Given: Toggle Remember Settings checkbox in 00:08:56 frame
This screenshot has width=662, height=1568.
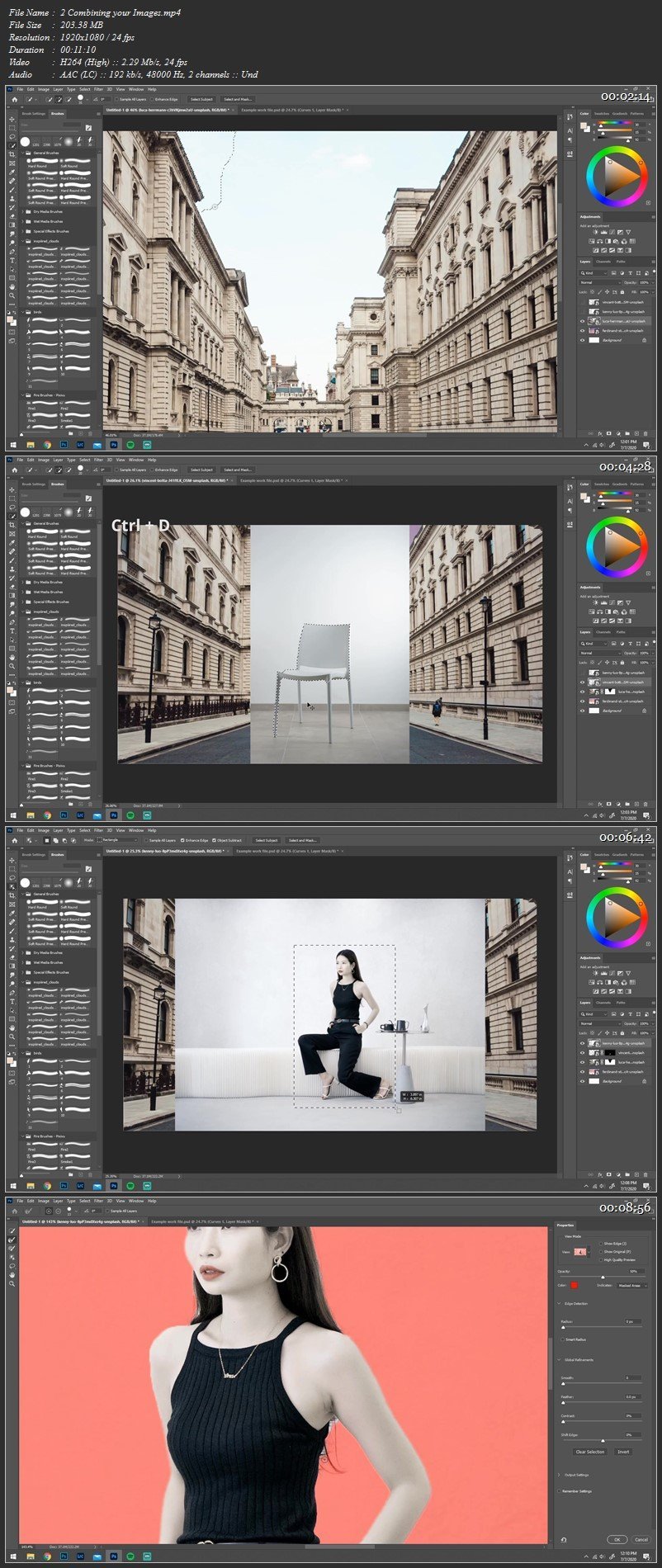Looking at the screenshot, I should coord(559,1491).
